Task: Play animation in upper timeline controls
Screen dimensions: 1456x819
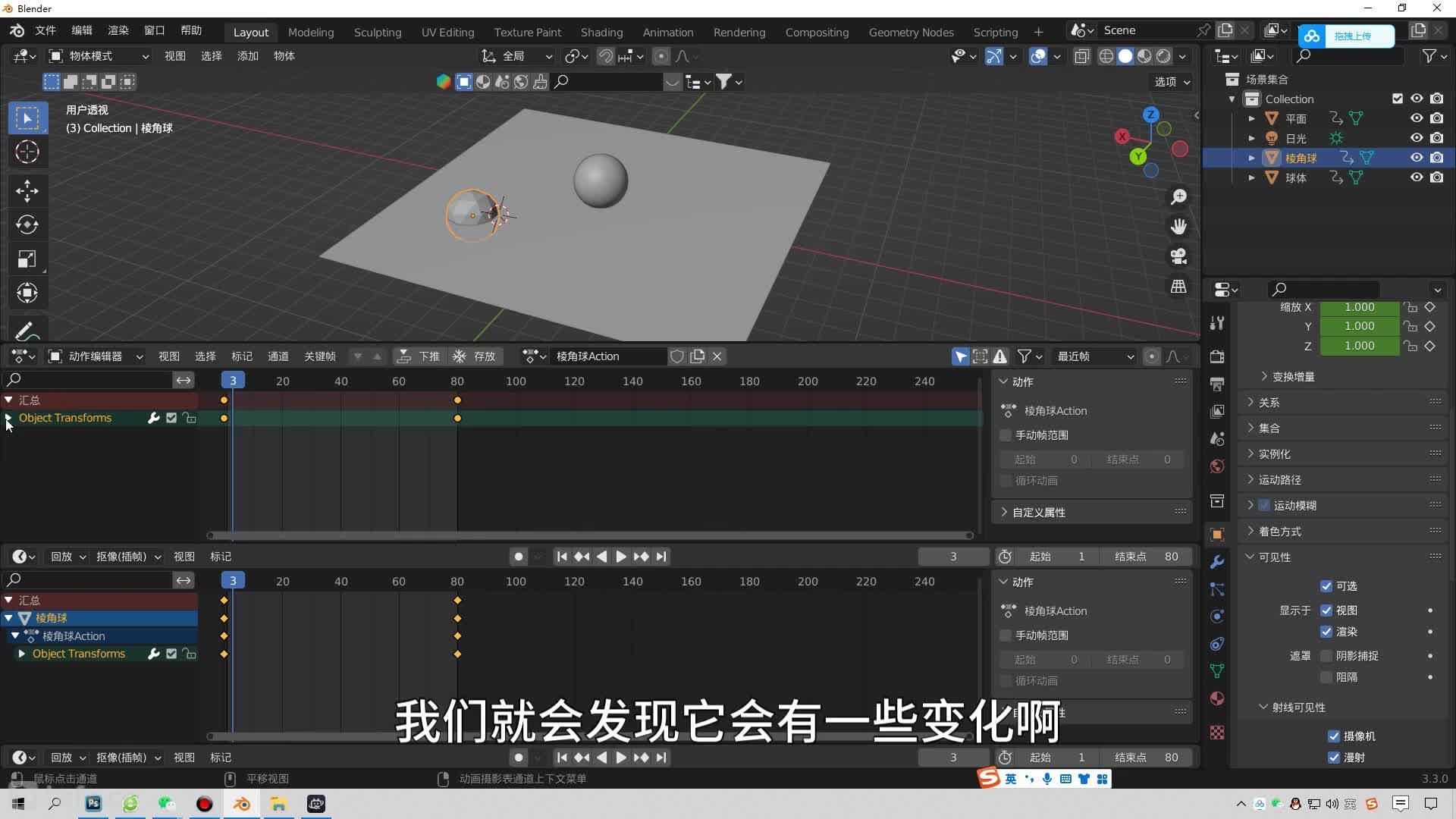Action: [x=621, y=557]
